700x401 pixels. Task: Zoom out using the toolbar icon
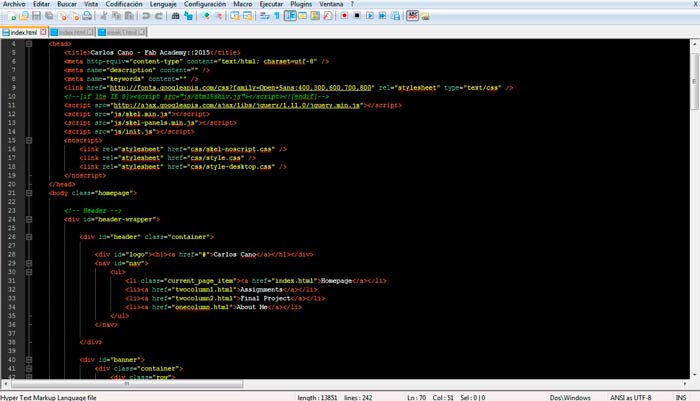[218, 17]
